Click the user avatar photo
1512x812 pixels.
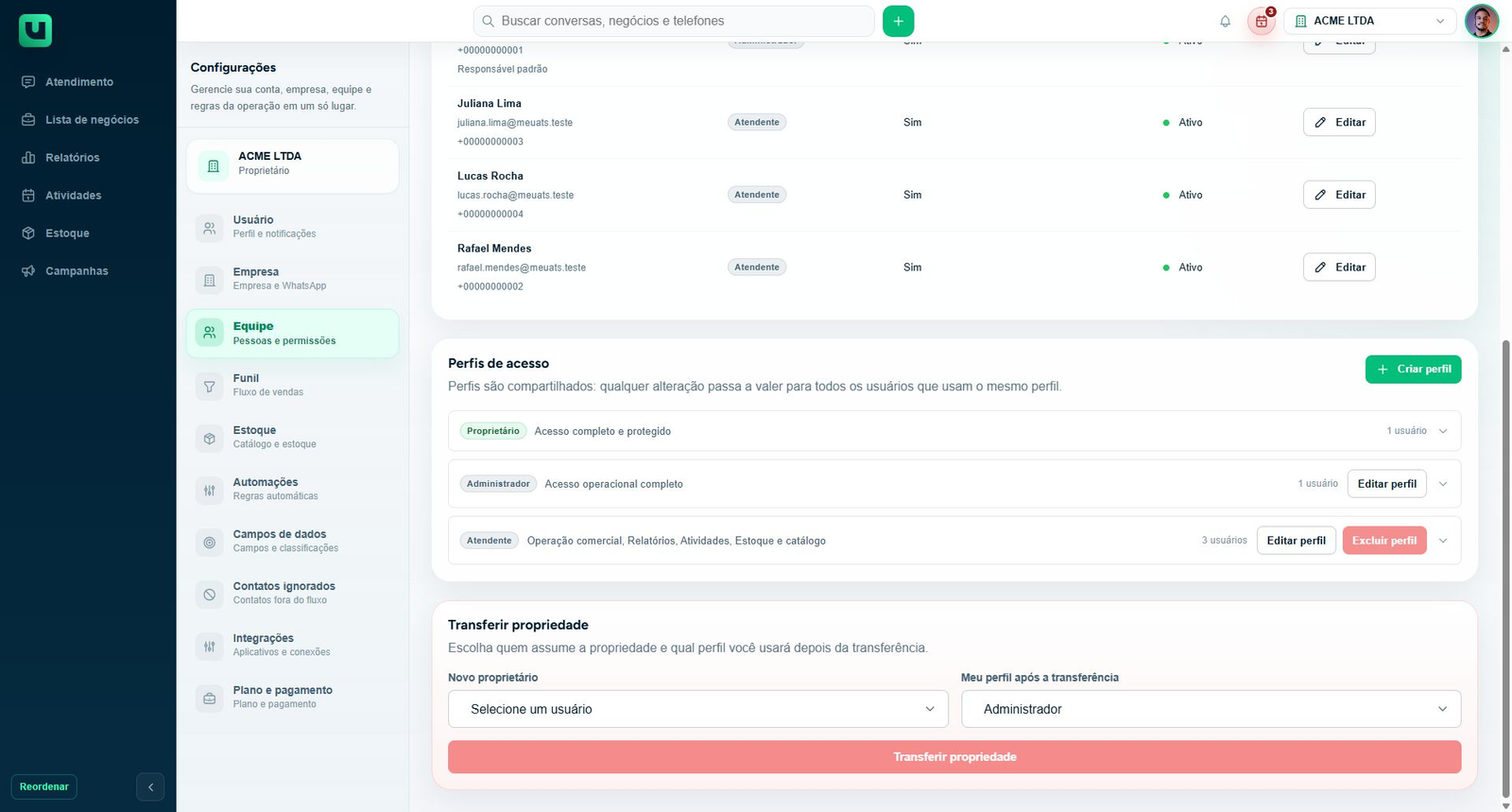(1482, 21)
